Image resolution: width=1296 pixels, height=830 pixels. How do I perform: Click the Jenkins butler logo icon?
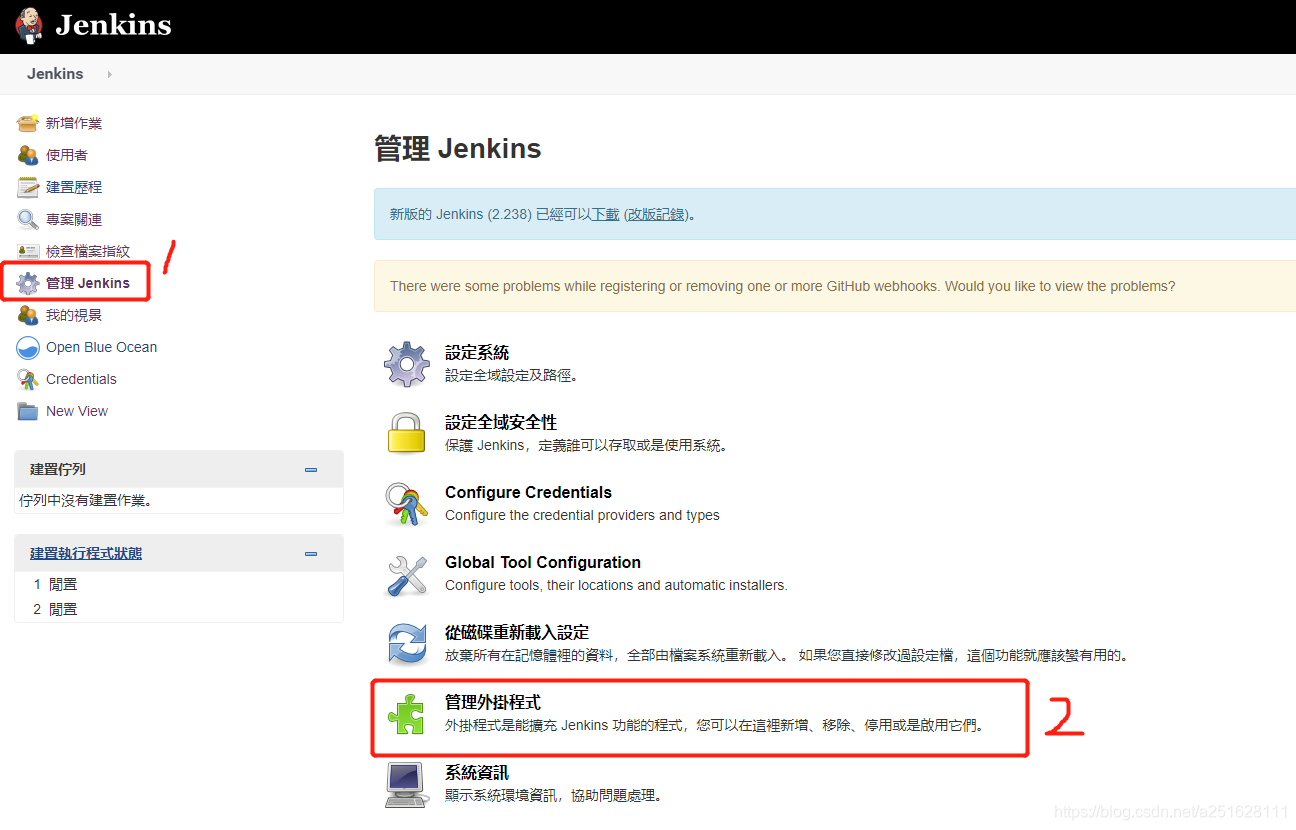tap(29, 25)
